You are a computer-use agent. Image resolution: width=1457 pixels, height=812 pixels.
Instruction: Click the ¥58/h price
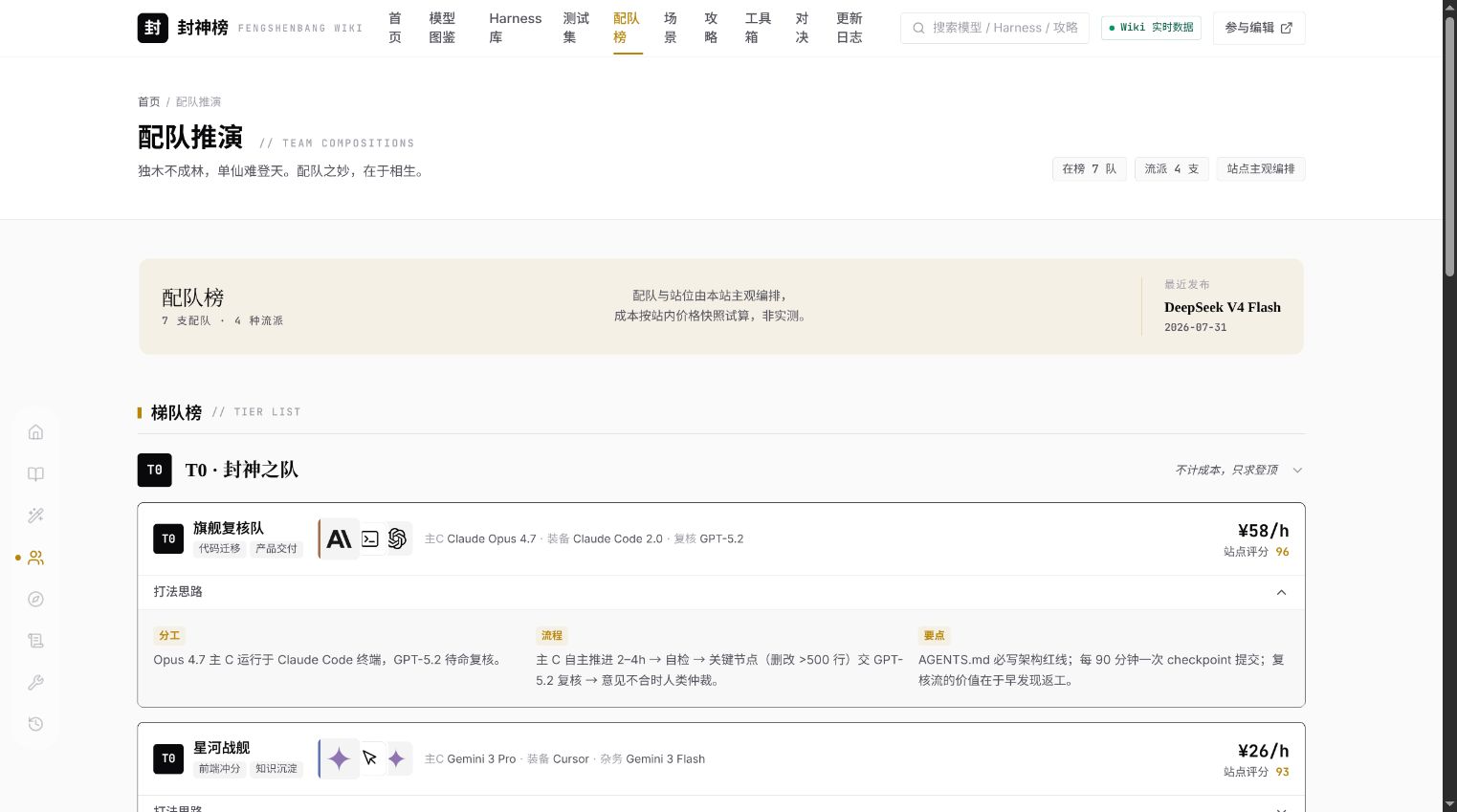click(x=1263, y=531)
